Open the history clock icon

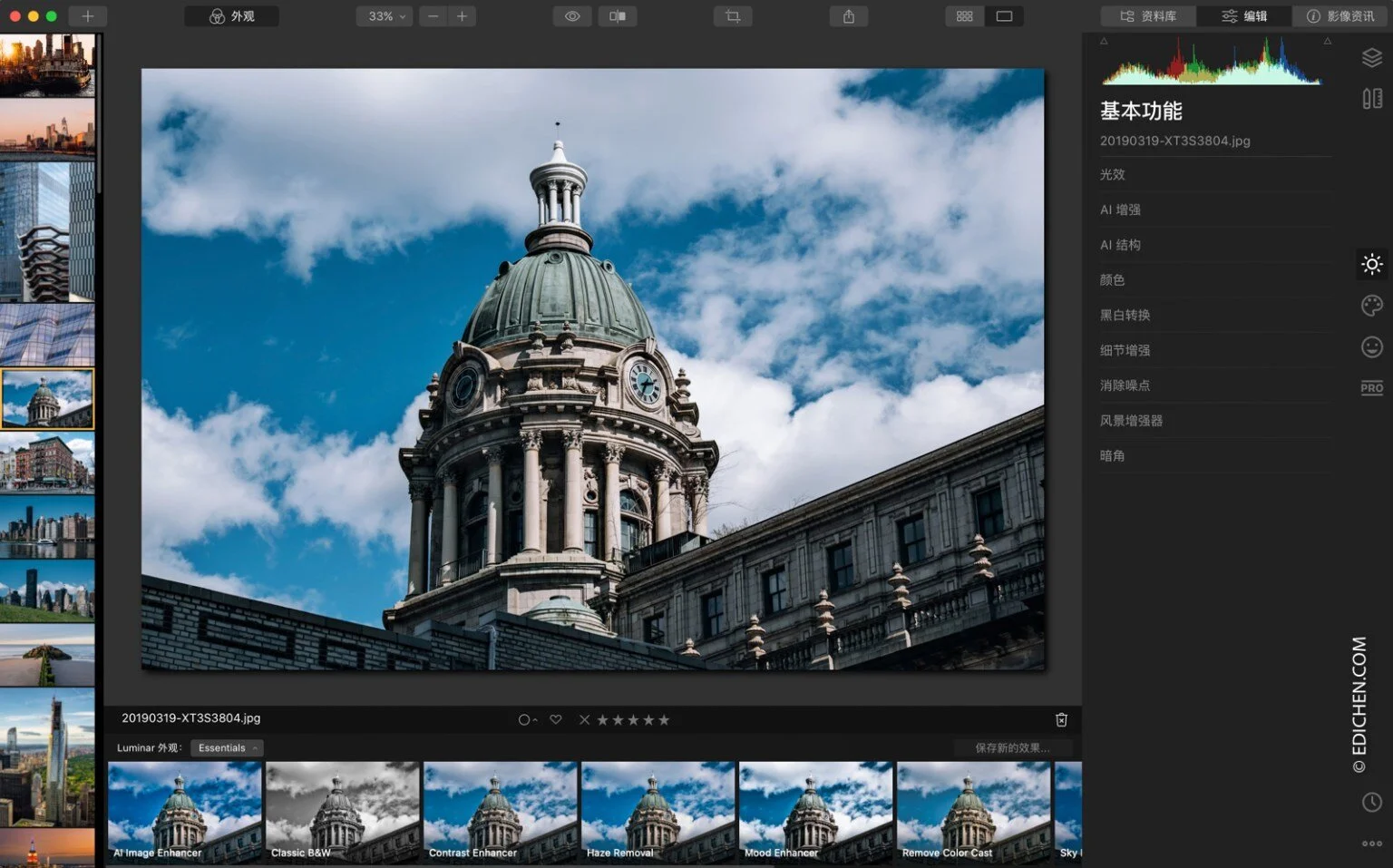[x=1372, y=802]
